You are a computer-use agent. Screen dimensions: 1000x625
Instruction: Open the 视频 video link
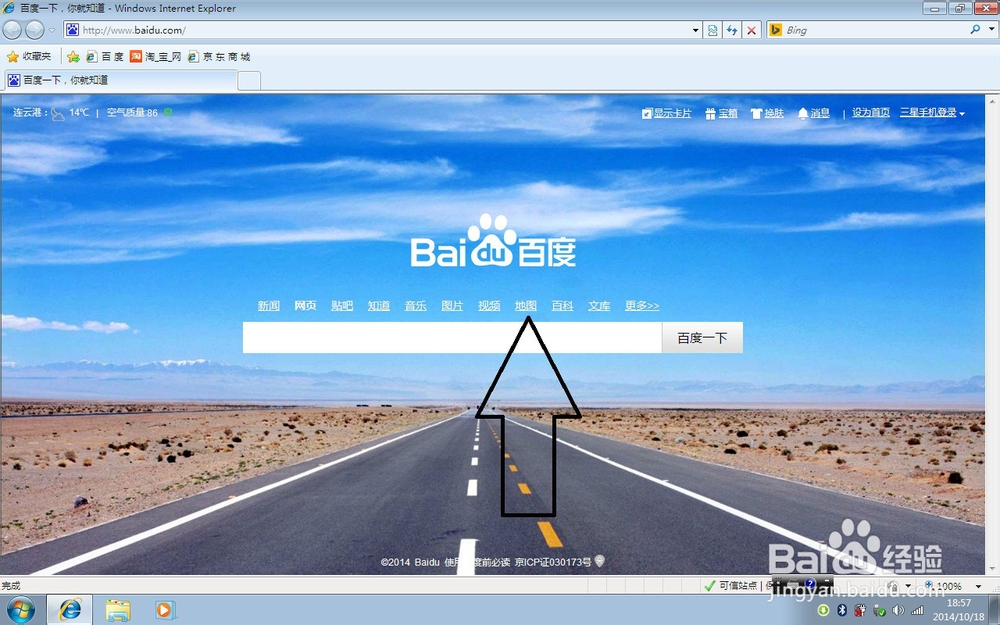489,305
